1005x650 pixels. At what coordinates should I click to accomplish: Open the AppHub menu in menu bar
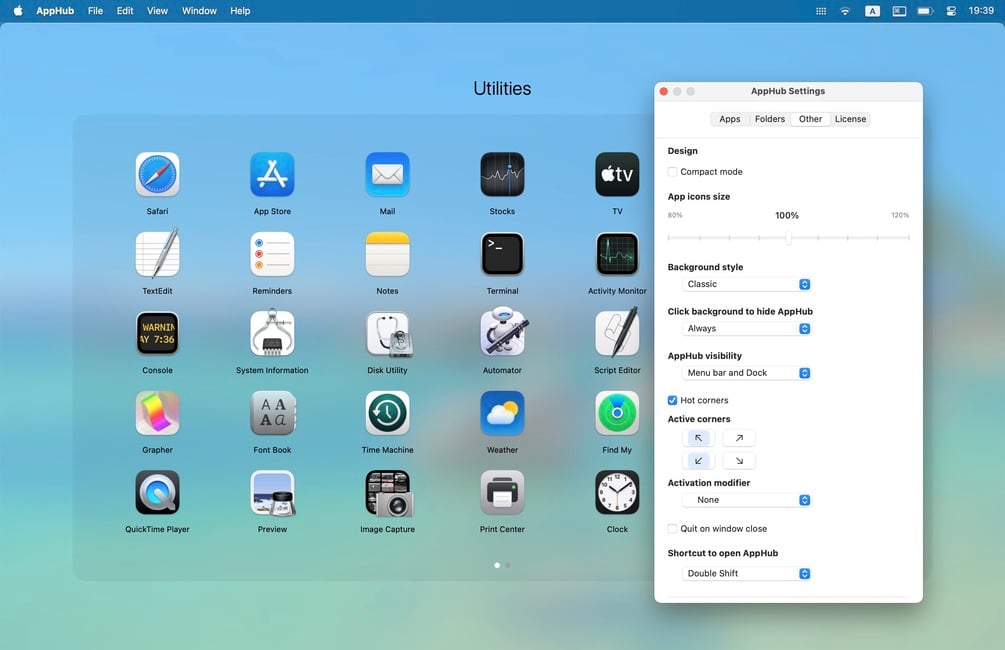[x=55, y=11]
